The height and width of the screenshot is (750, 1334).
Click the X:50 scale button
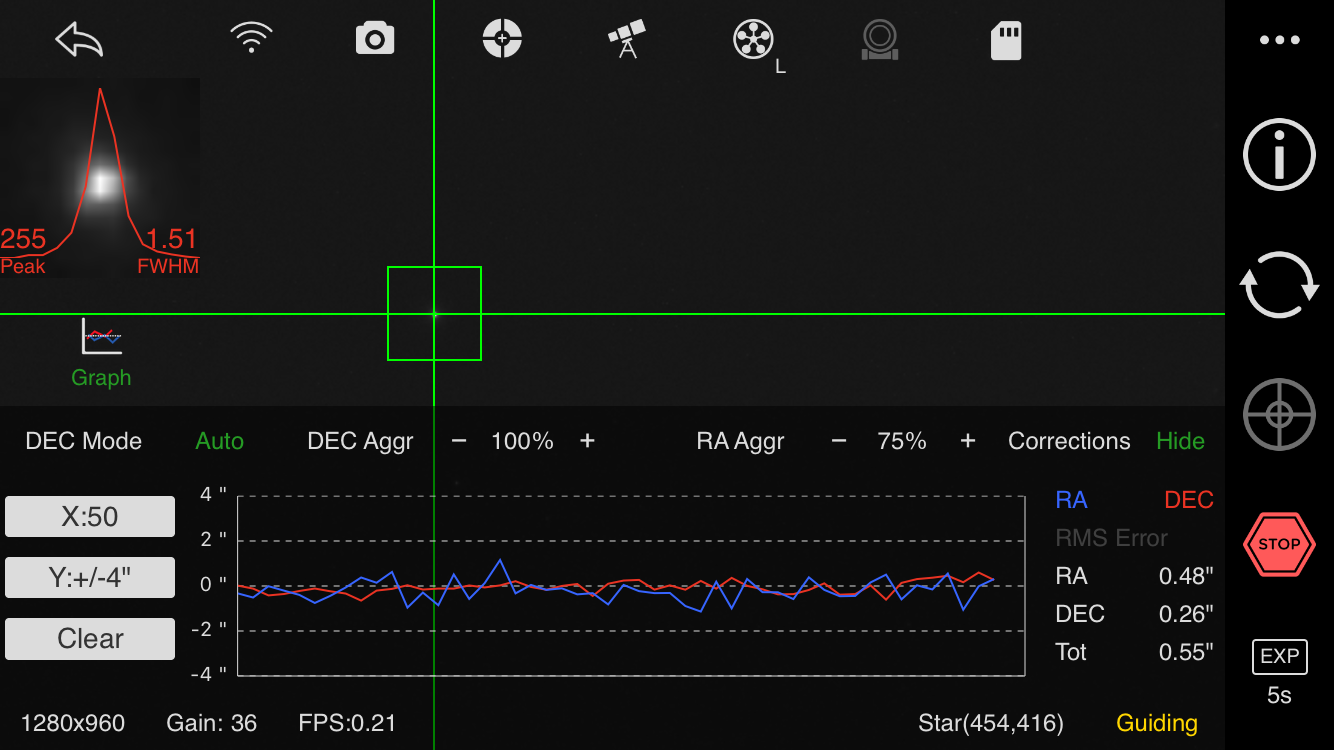[90, 517]
